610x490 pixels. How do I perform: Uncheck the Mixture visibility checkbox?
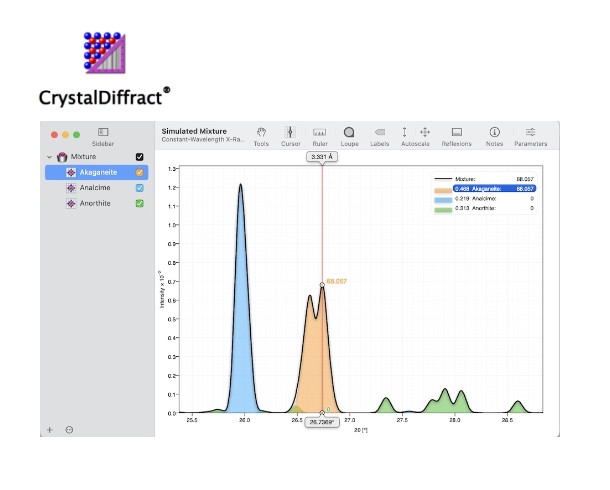coord(140,157)
